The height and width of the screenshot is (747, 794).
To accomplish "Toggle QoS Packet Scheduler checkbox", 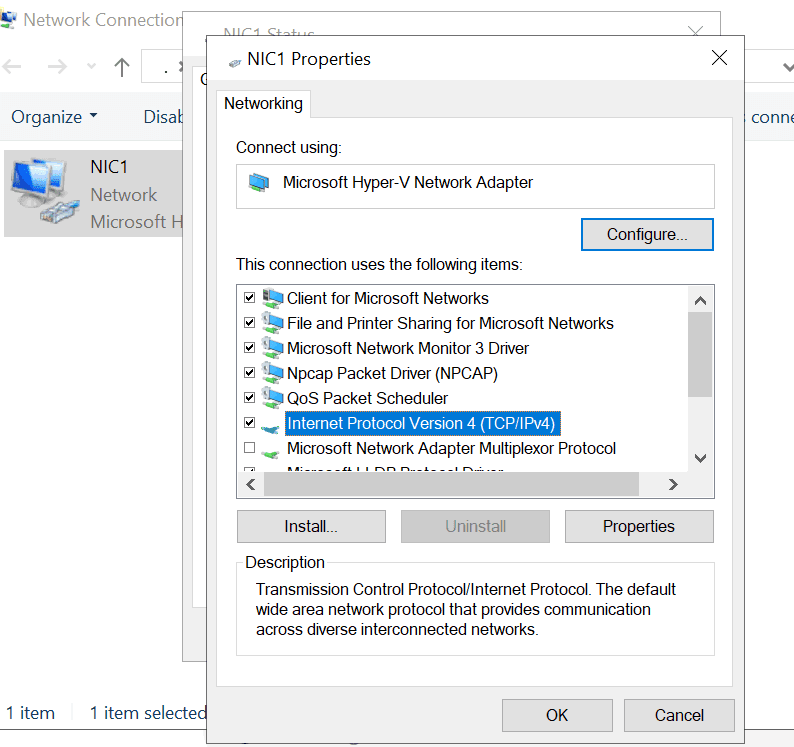I will coord(249,397).
